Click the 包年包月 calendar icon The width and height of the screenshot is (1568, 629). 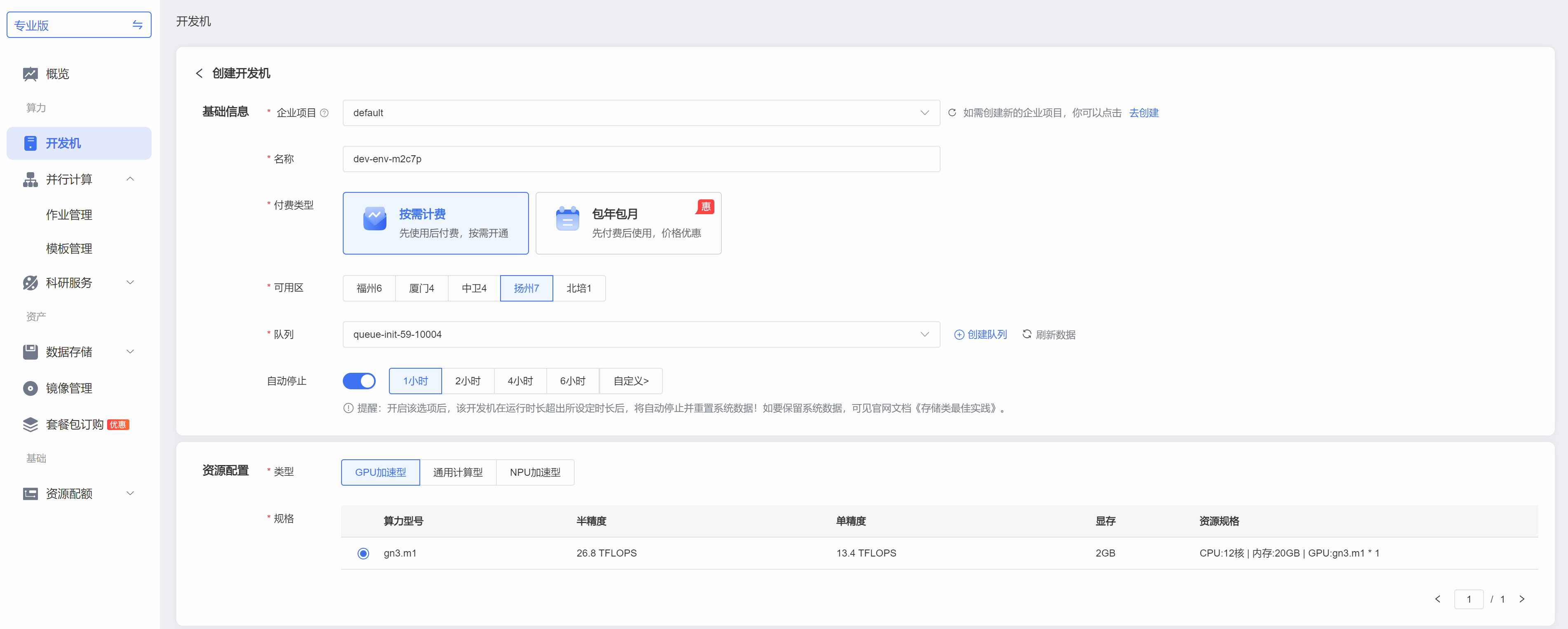coord(567,218)
